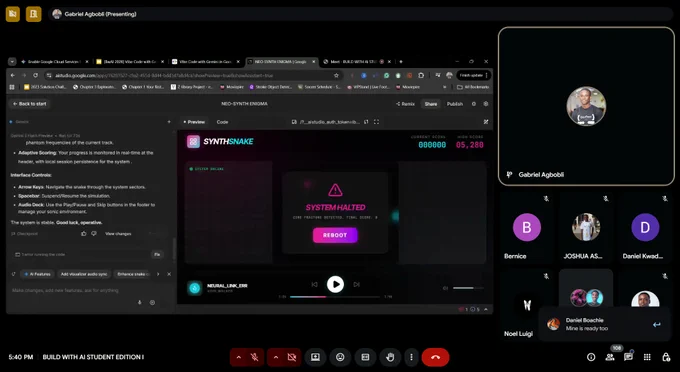Click Publish in AI Studio header
The width and height of the screenshot is (680, 372).
(455, 104)
